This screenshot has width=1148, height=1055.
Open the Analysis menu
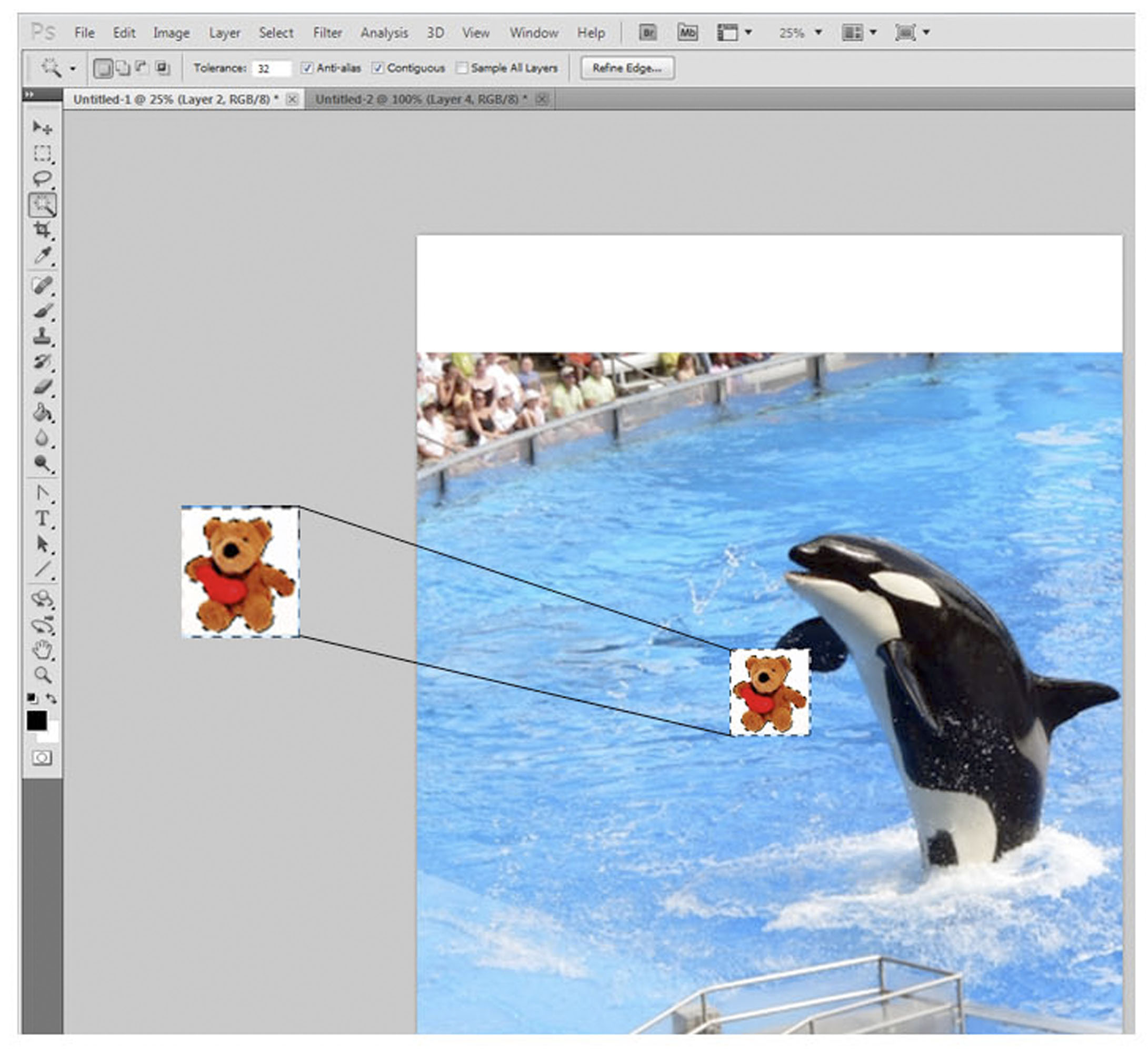384,33
